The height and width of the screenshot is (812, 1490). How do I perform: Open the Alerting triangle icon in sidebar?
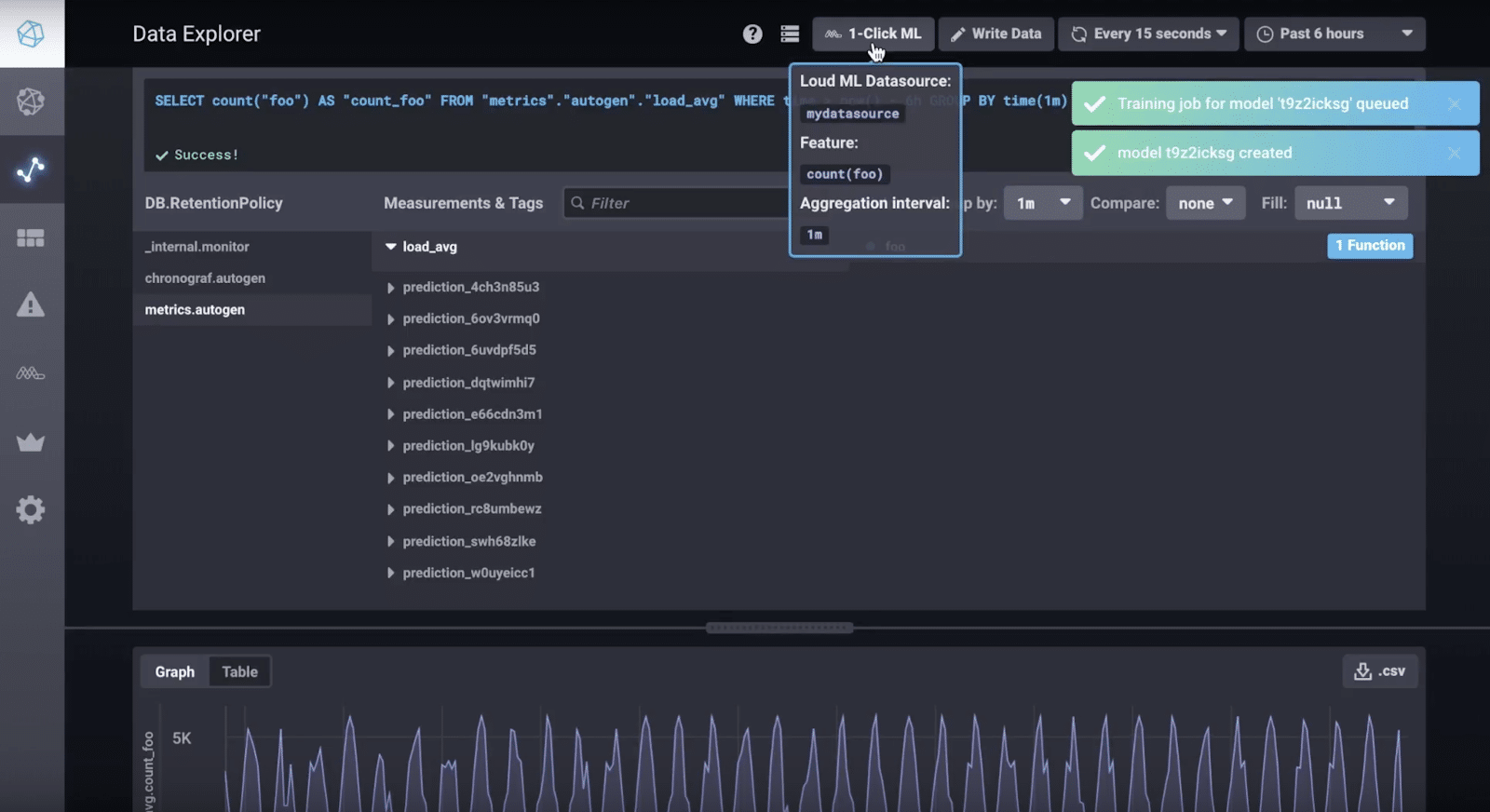[x=31, y=305]
